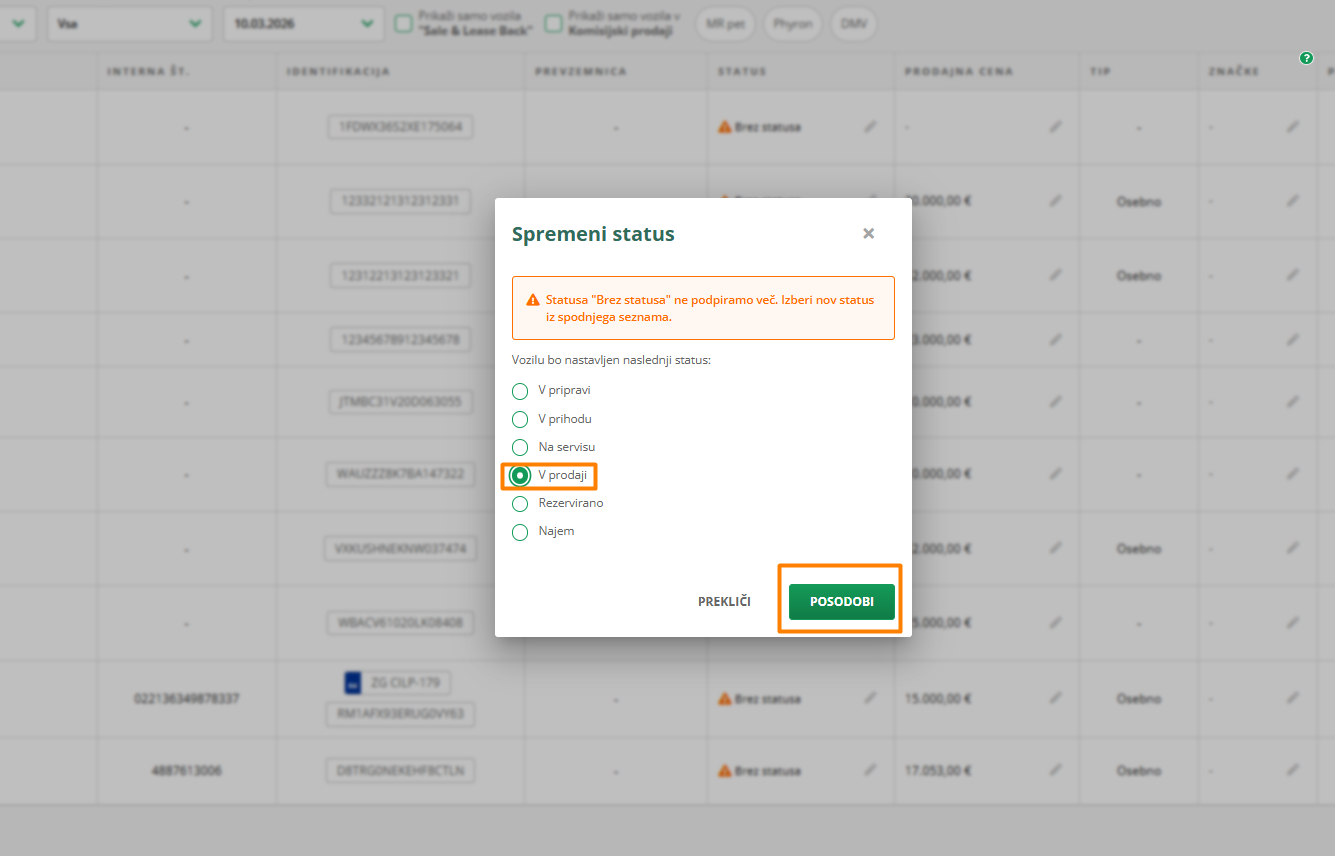Click internal number 4887613006
Screen dimensions: 1335x856
(x=186, y=771)
